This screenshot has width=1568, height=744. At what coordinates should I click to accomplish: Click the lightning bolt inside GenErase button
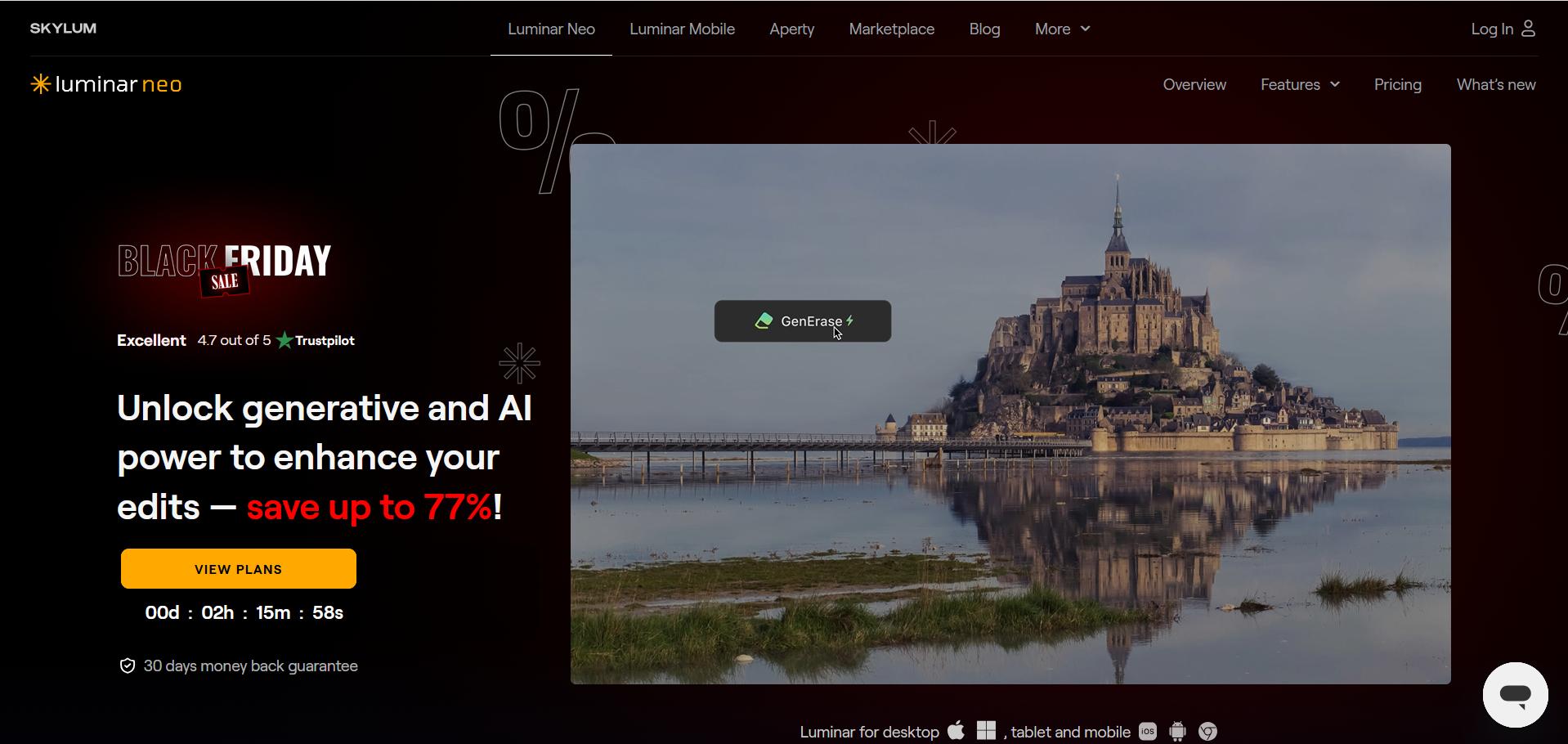[850, 320]
